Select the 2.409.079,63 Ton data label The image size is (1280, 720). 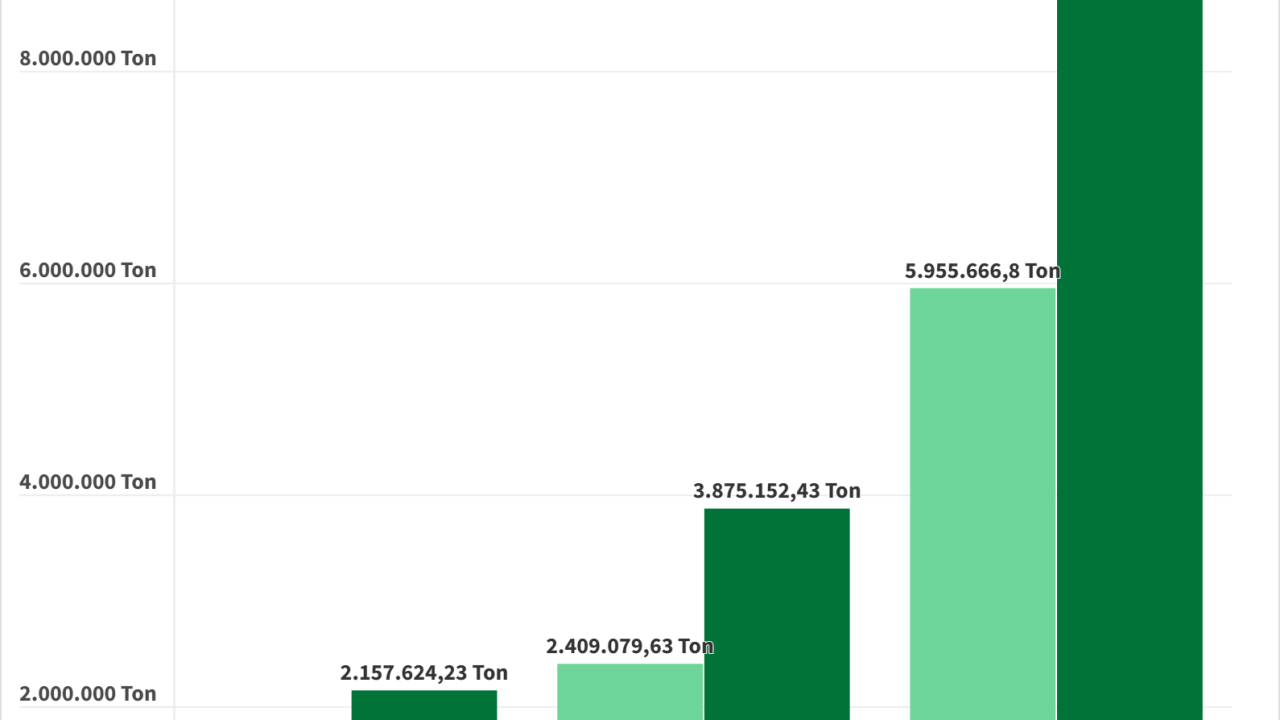coord(630,647)
